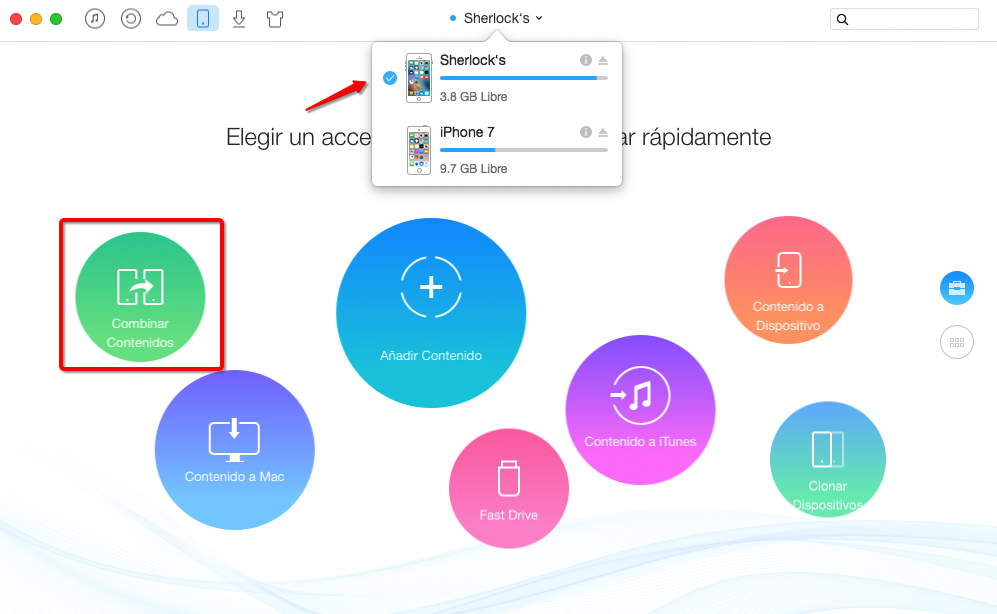Click the iPhone 7 device thumbnail
The height and width of the screenshot is (614, 997).
(x=419, y=150)
